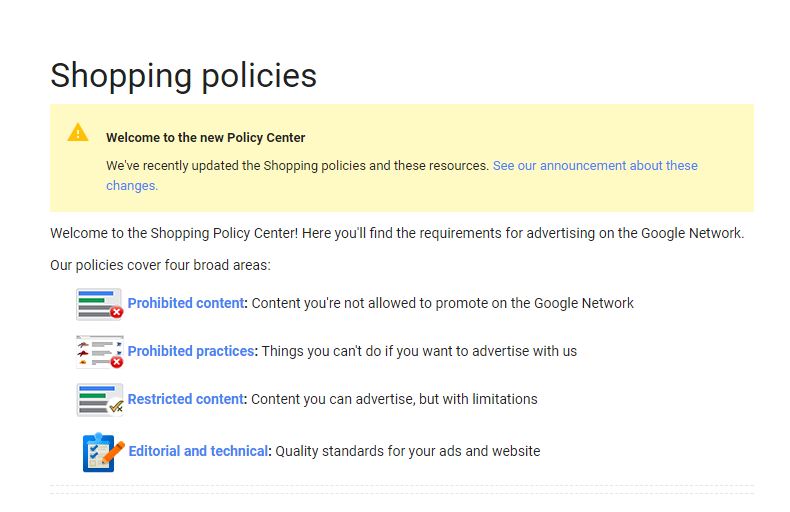Click the Editorial and technical clipboard icon

click(x=102, y=452)
